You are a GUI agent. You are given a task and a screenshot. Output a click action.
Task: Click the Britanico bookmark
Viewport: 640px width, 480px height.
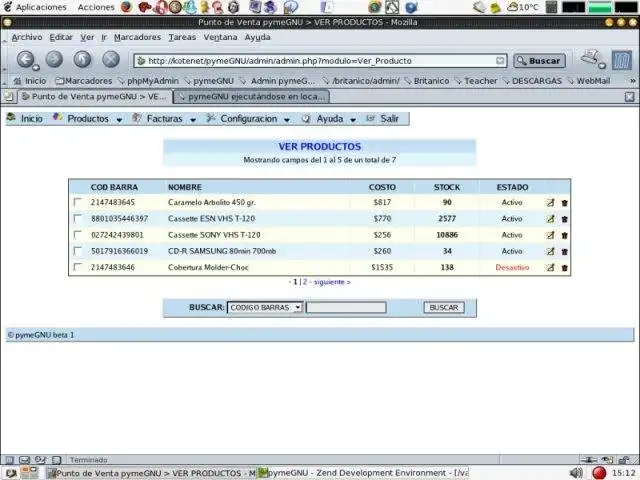tap(427, 81)
